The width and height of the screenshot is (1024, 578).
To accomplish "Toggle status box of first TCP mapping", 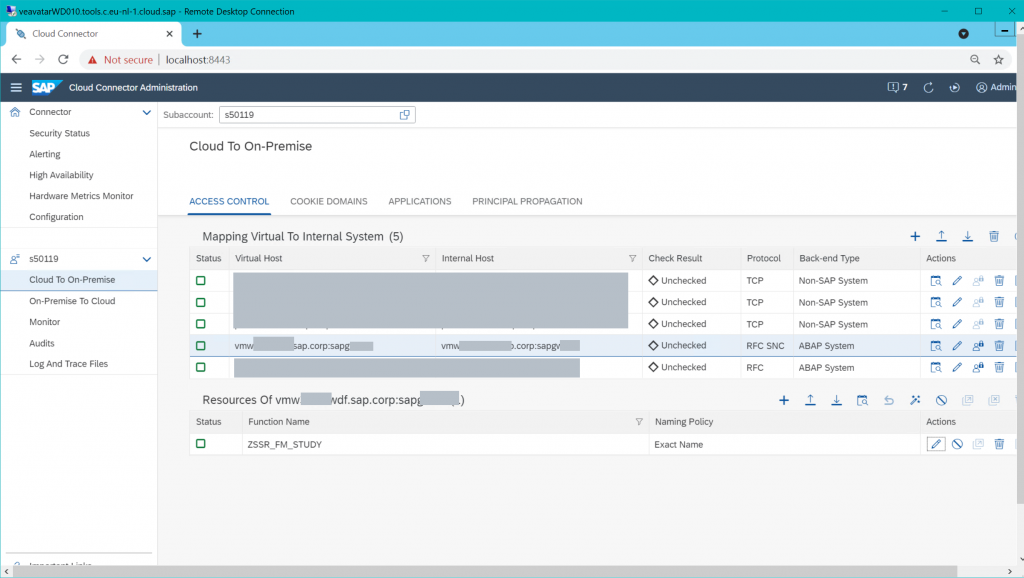I will (200, 281).
